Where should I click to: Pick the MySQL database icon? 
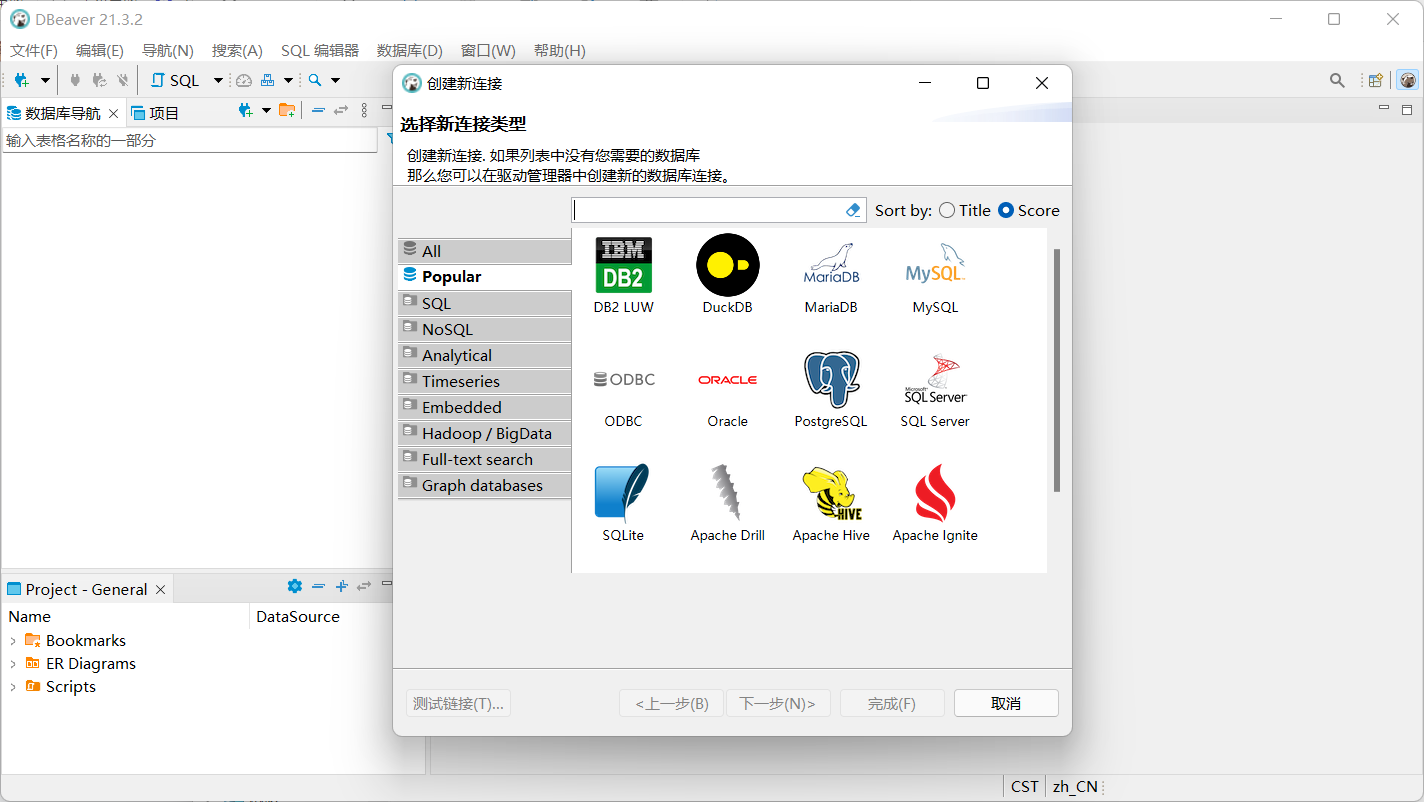coord(935,265)
